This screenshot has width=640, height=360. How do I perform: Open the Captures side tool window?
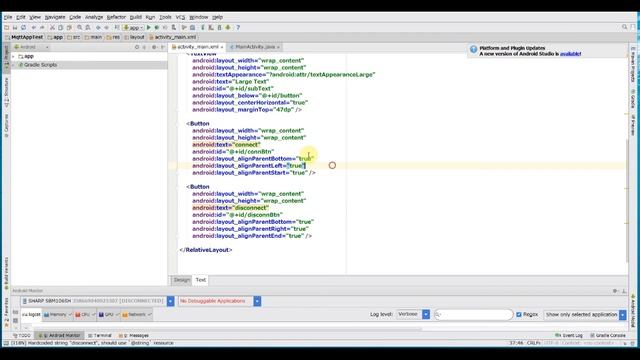tap(6, 125)
